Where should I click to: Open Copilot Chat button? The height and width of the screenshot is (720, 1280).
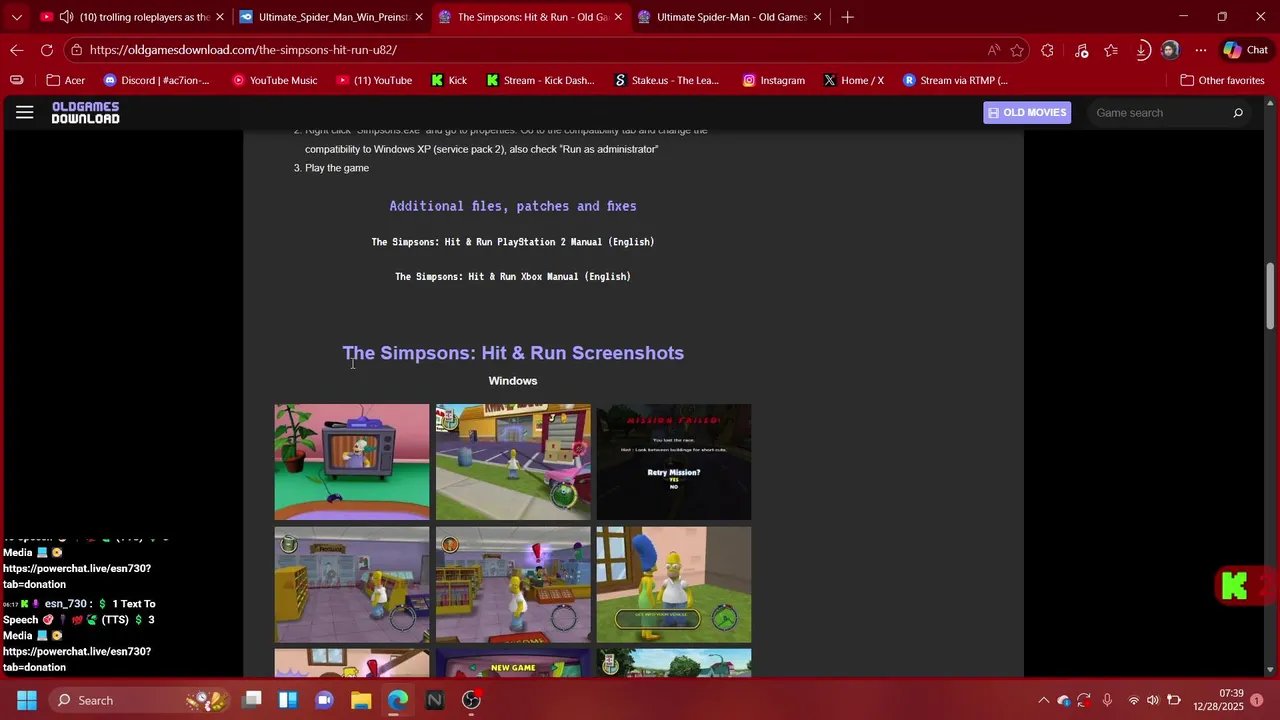pos(1245,50)
